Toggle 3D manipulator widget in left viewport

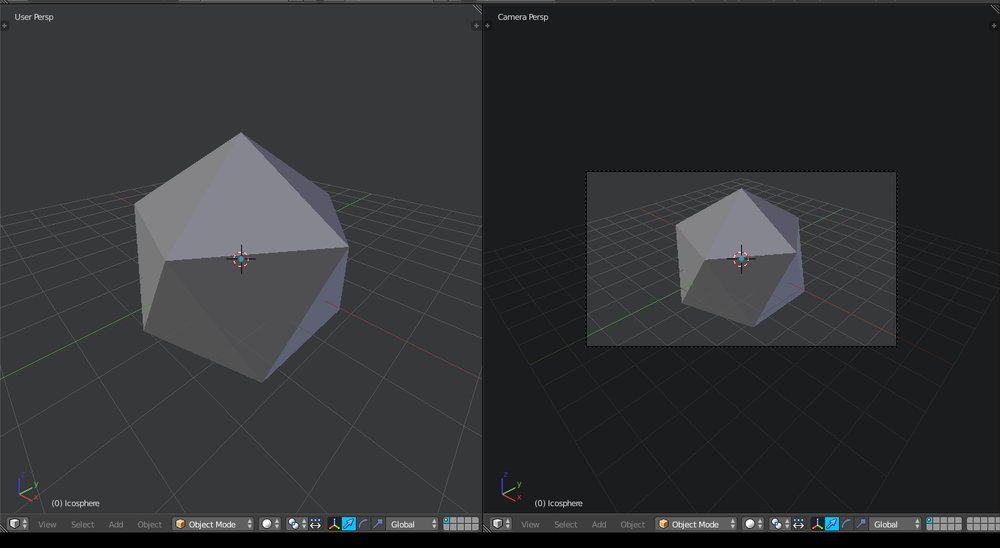tap(334, 524)
